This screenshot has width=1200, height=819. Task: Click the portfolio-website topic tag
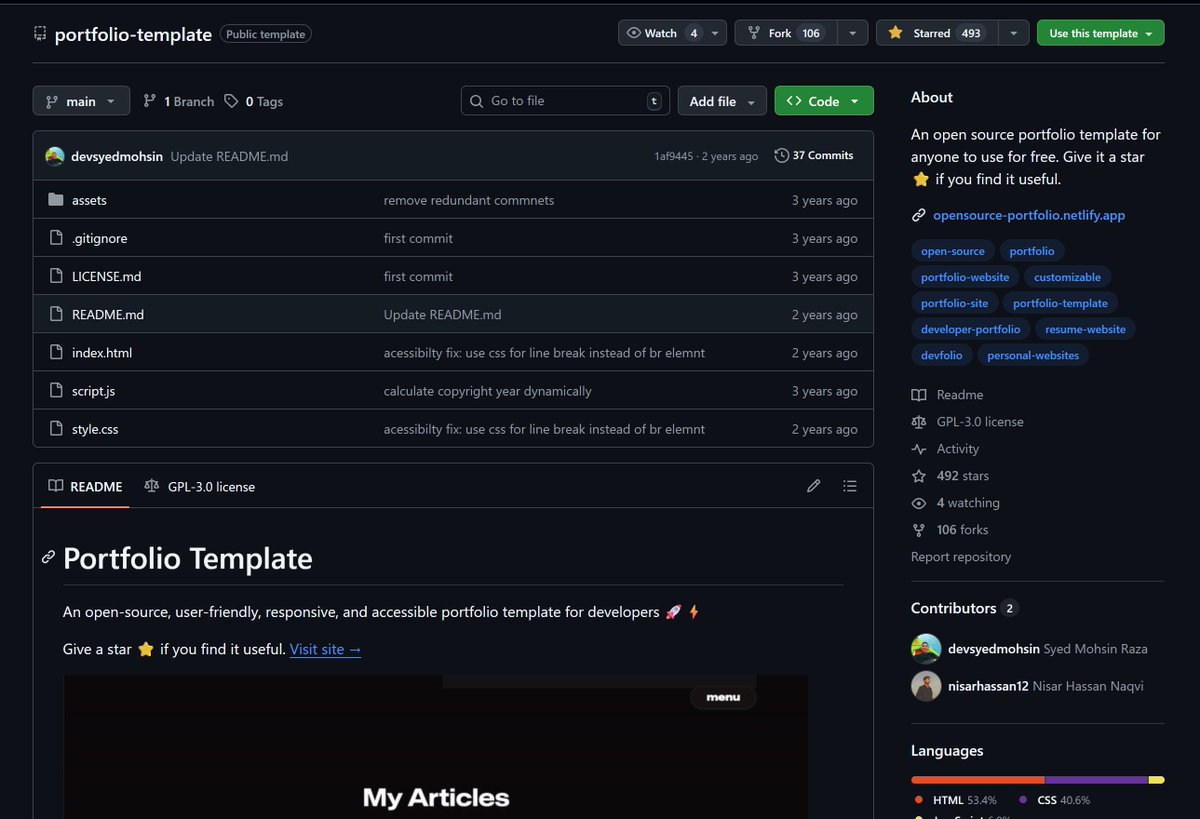click(965, 277)
